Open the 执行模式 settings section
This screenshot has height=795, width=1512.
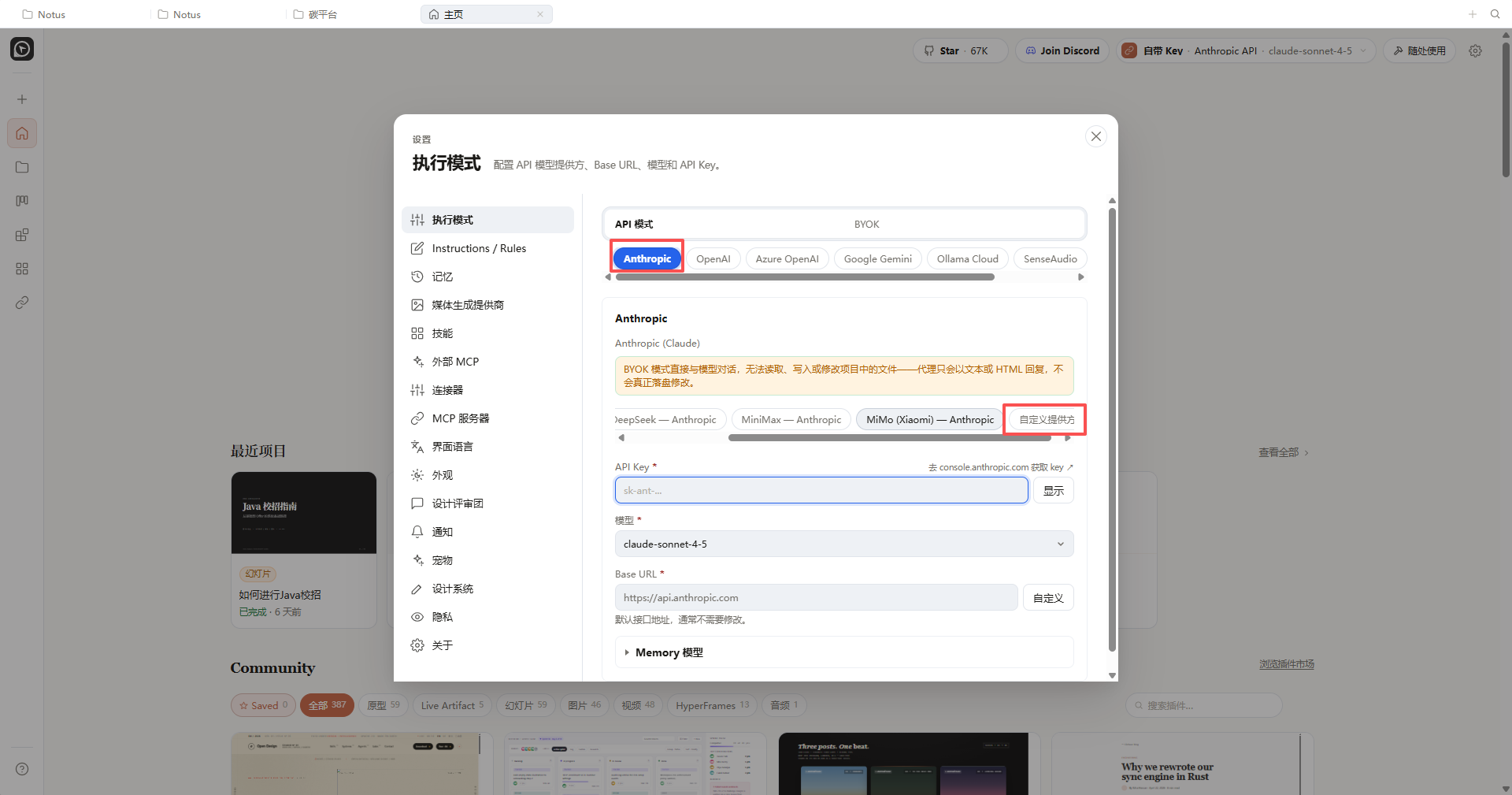click(x=487, y=220)
